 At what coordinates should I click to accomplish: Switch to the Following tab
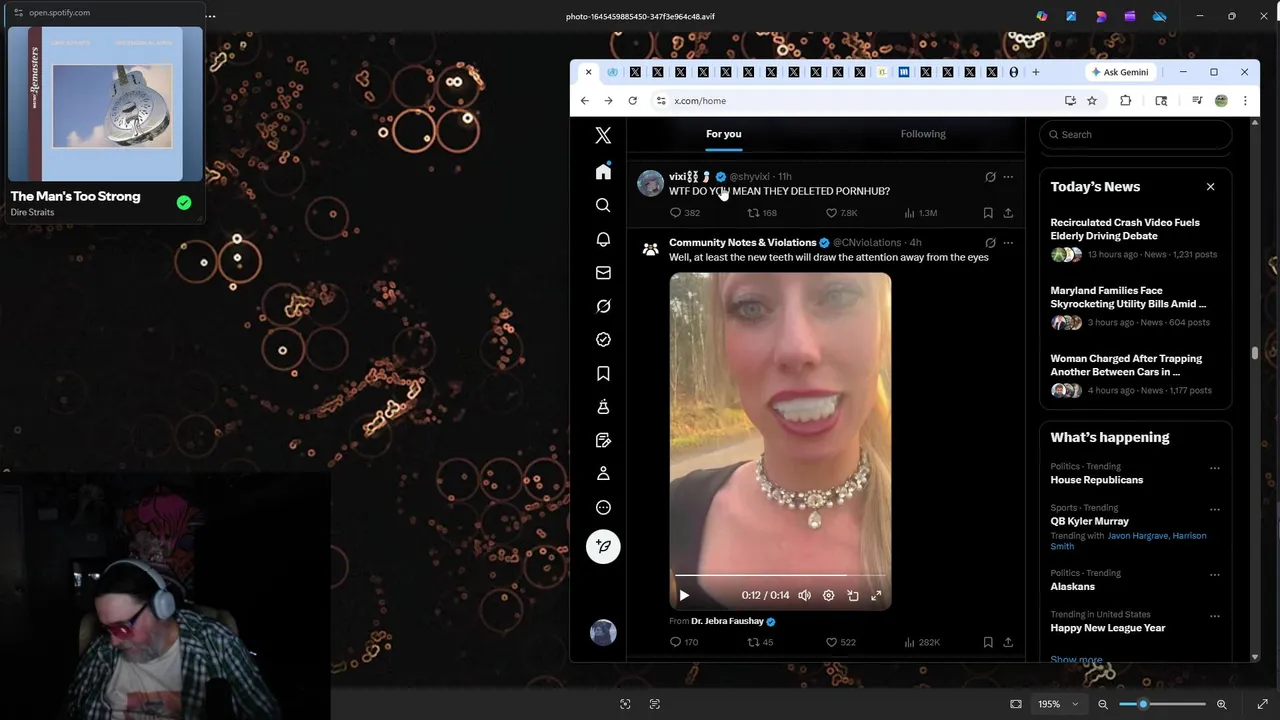pos(923,134)
